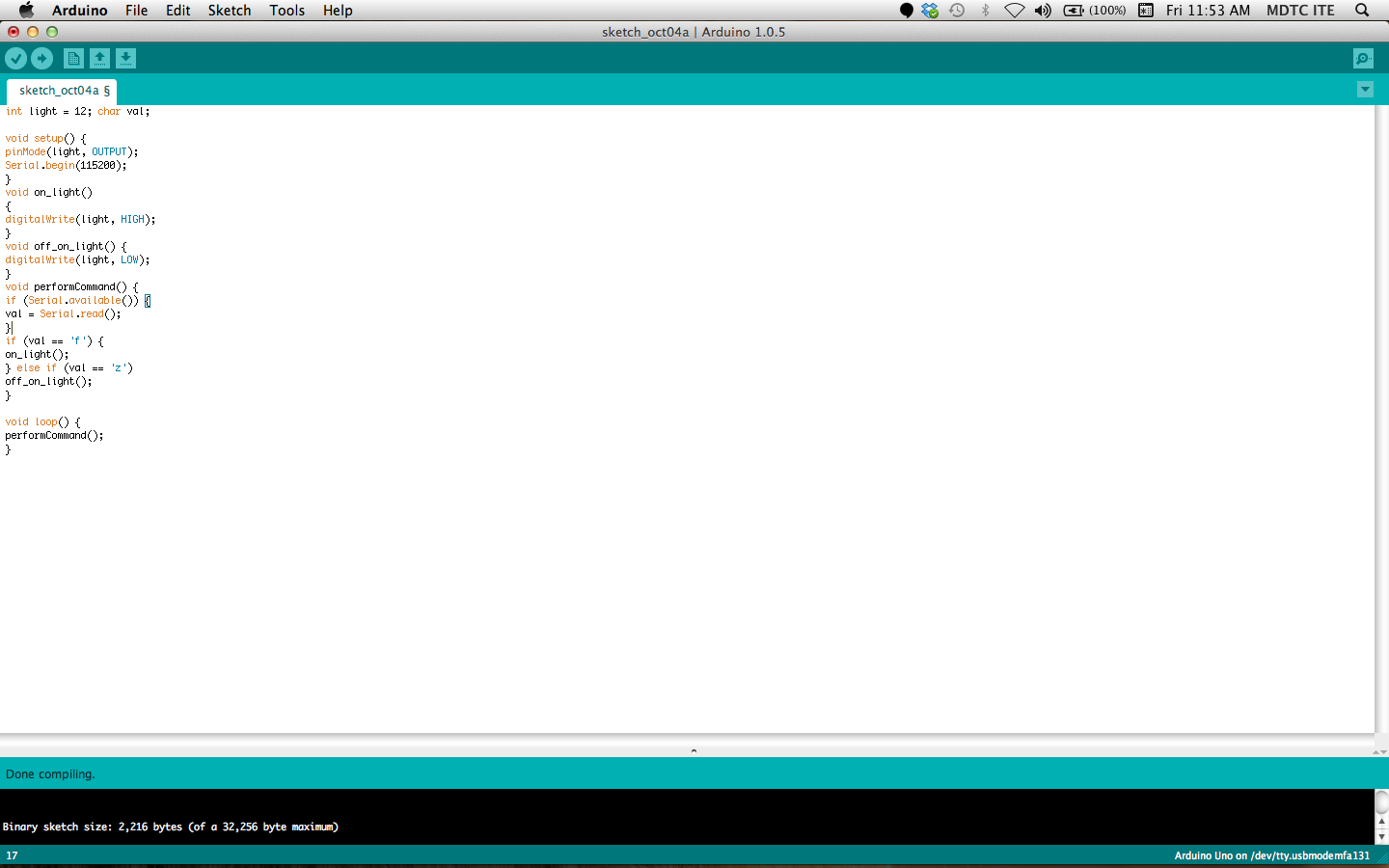Click the 'void loop() {' line
The height and width of the screenshot is (868, 1389).
point(42,422)
